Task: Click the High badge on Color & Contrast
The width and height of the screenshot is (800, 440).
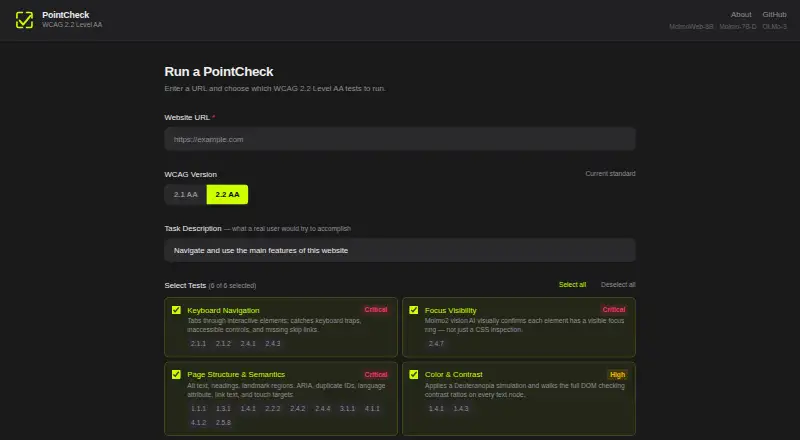Action: (617, 375)
